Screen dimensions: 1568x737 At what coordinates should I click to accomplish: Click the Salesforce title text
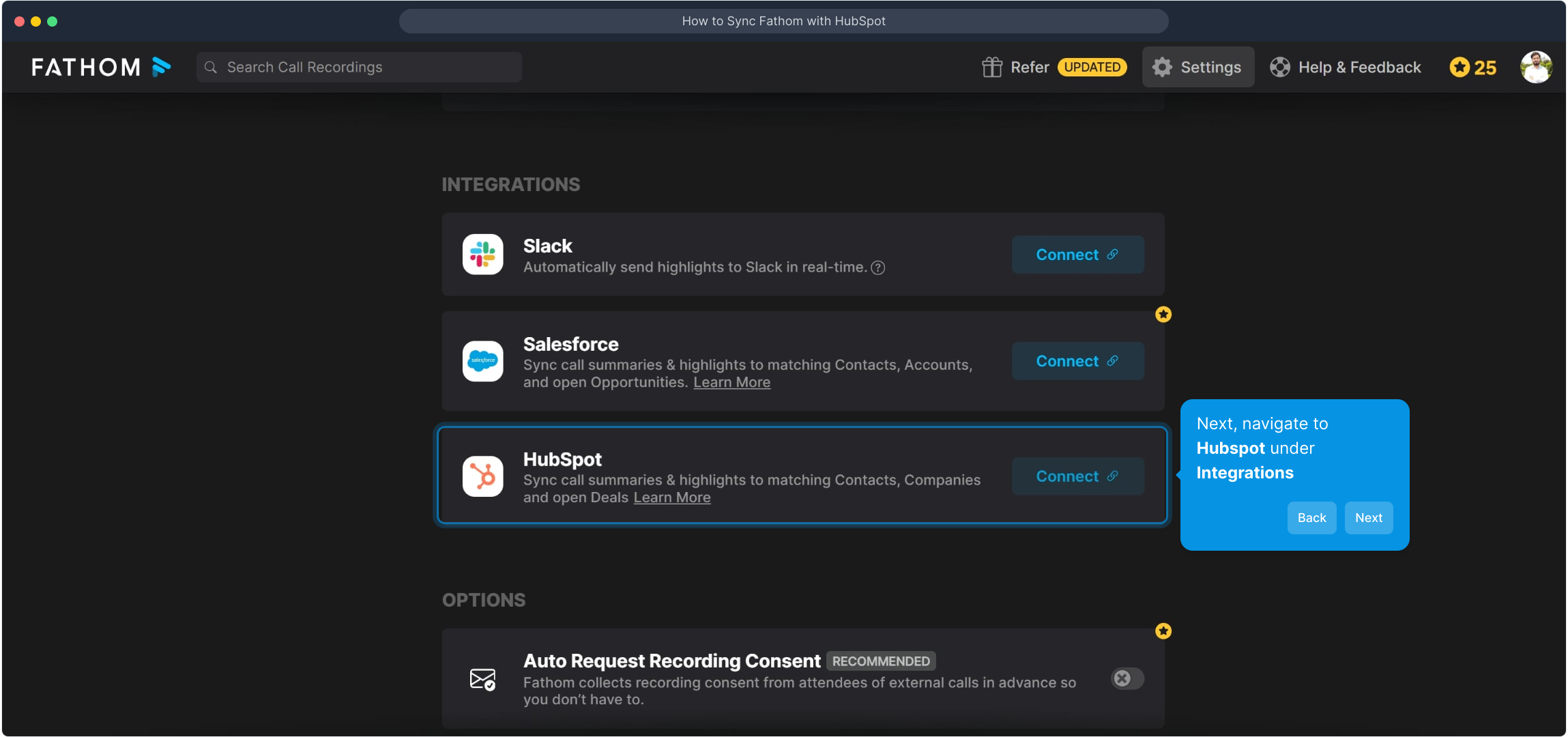click(x=571, y=345)
